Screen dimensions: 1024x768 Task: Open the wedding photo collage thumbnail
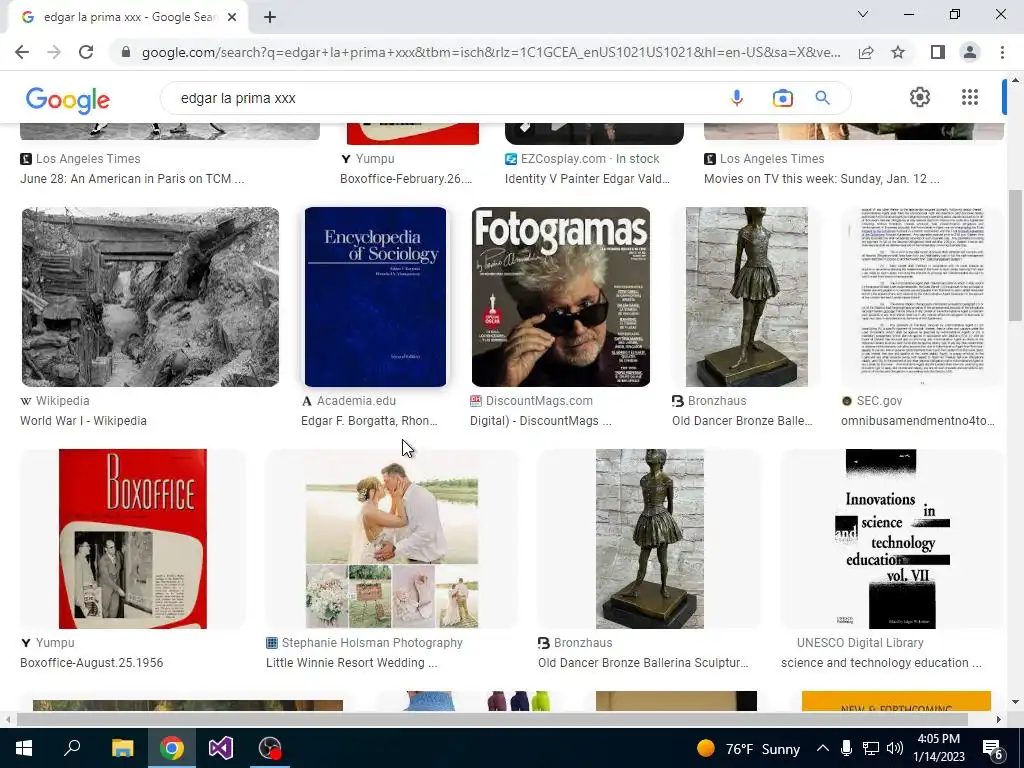(392, 539)
